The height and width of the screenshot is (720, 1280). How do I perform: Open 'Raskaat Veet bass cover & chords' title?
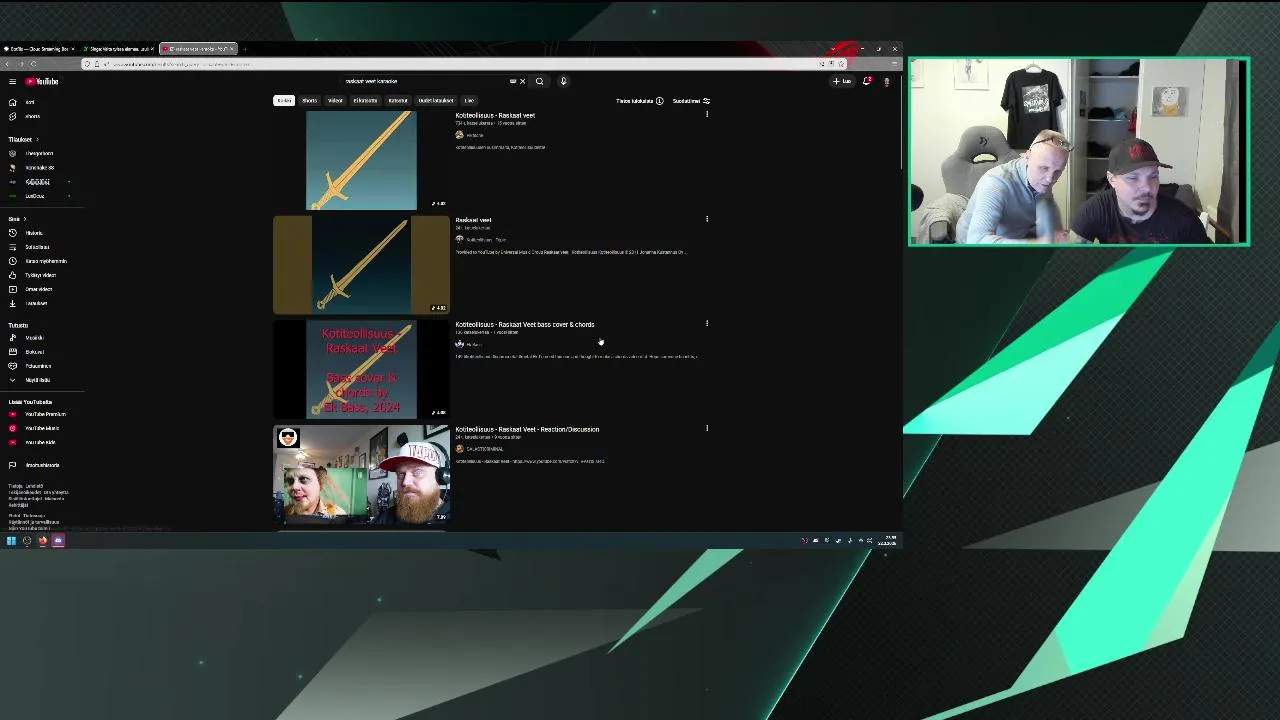[525, 324]
